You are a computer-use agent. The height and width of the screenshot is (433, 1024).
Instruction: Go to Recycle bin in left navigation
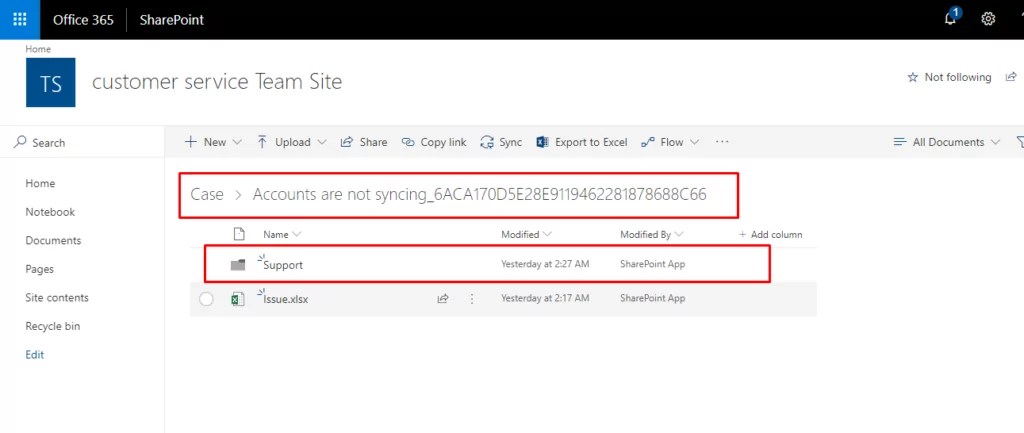tap(53, 326)
